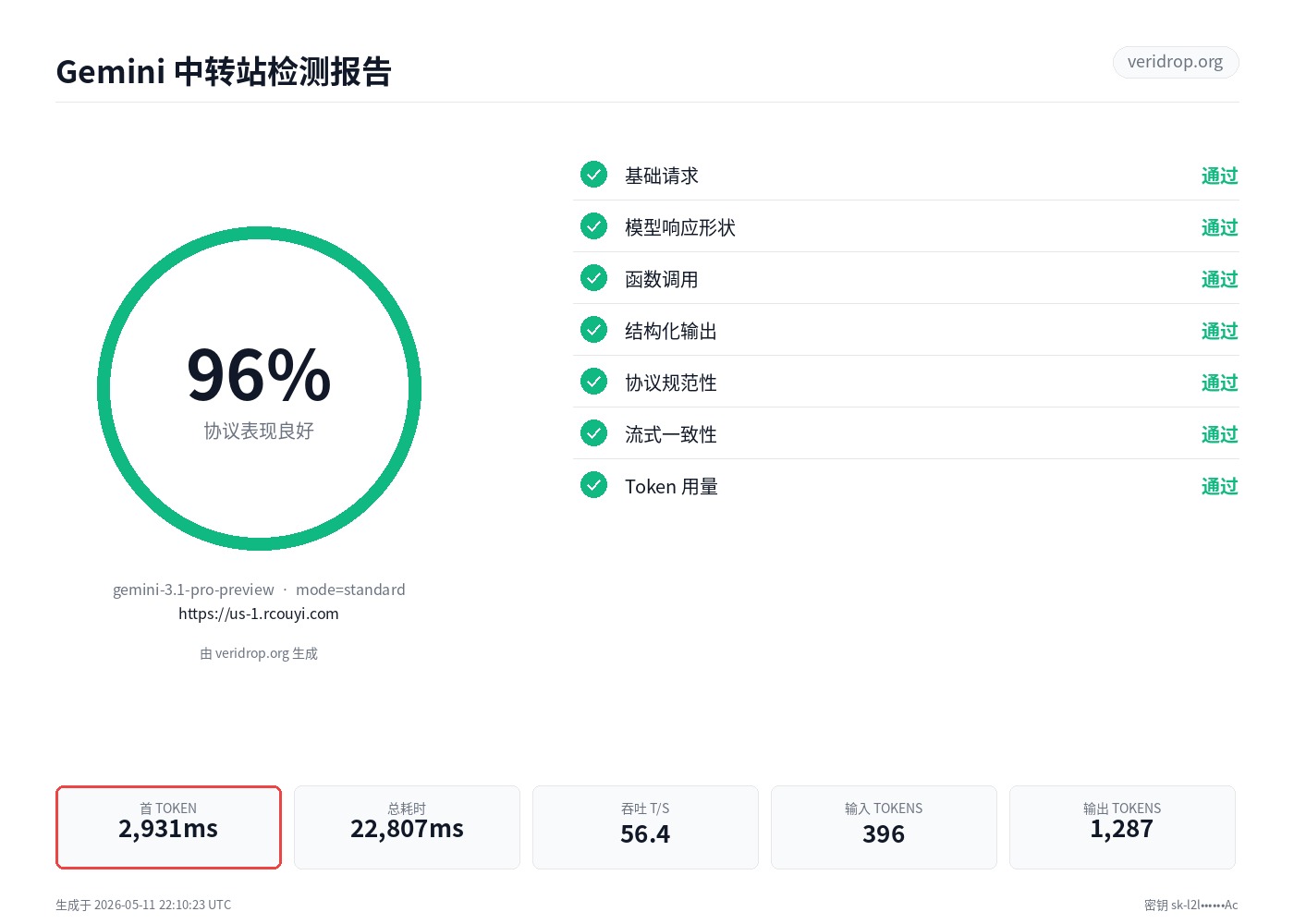Click the 通过 status for Token 用量
Viewport: 1294px width, 924px height.
1219,486
